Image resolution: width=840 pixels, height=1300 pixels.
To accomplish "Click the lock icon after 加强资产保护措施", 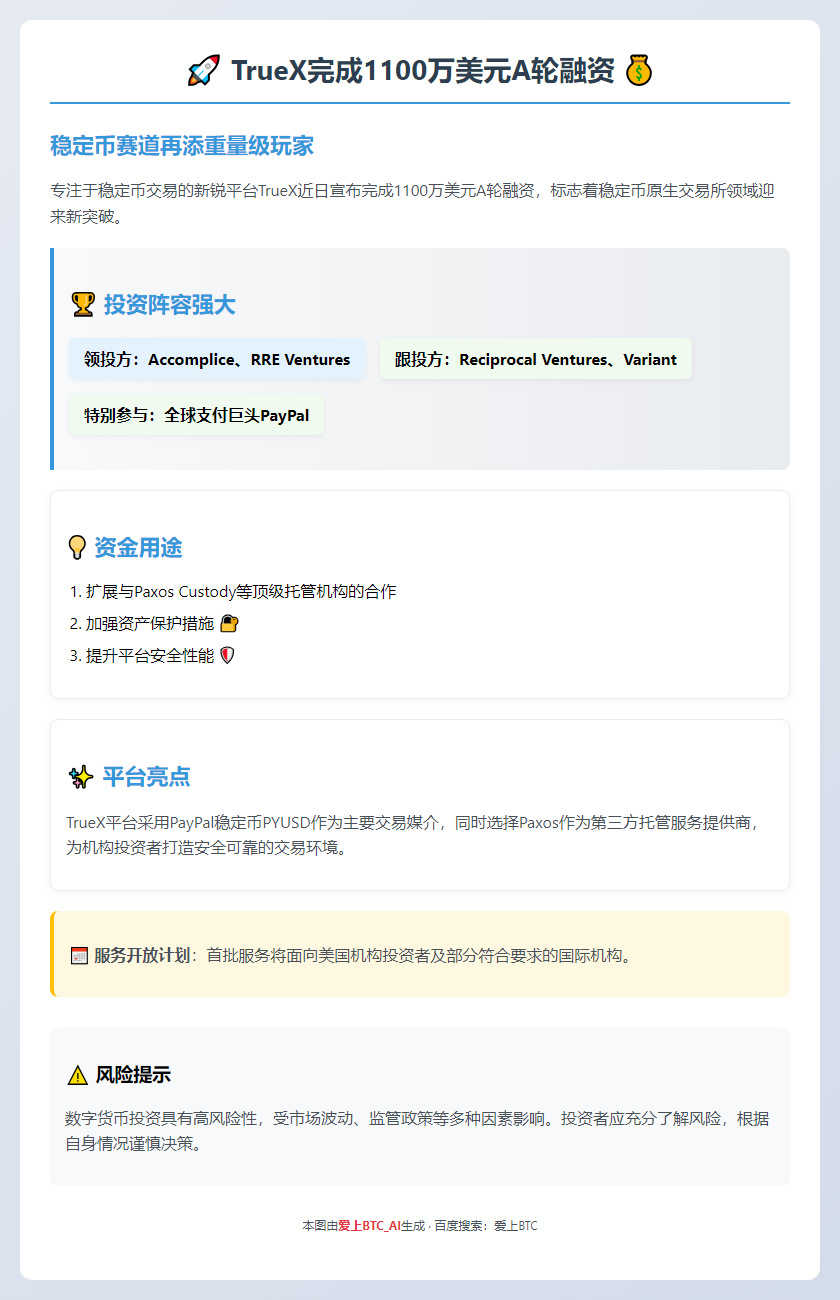I will coord(229,624).
